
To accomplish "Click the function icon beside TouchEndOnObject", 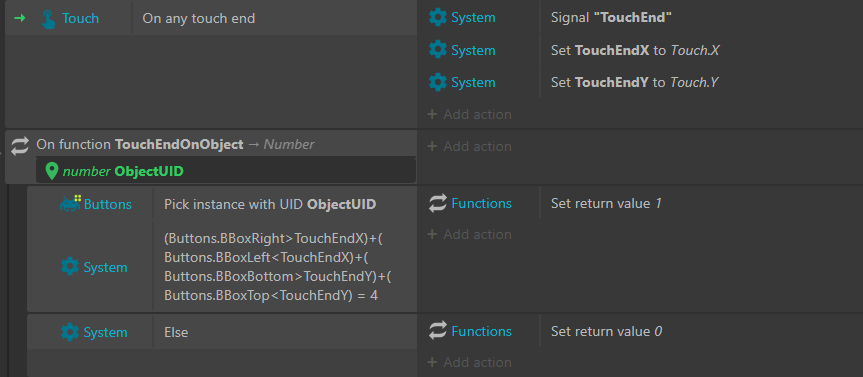I will tap(20, 145).
